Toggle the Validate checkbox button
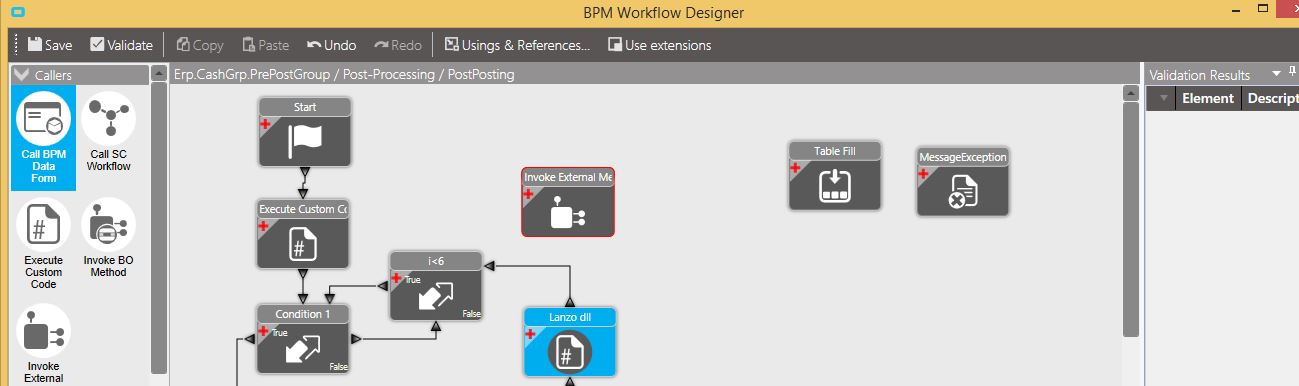This screenshot has height=386, width=1299. coord(121,45)
